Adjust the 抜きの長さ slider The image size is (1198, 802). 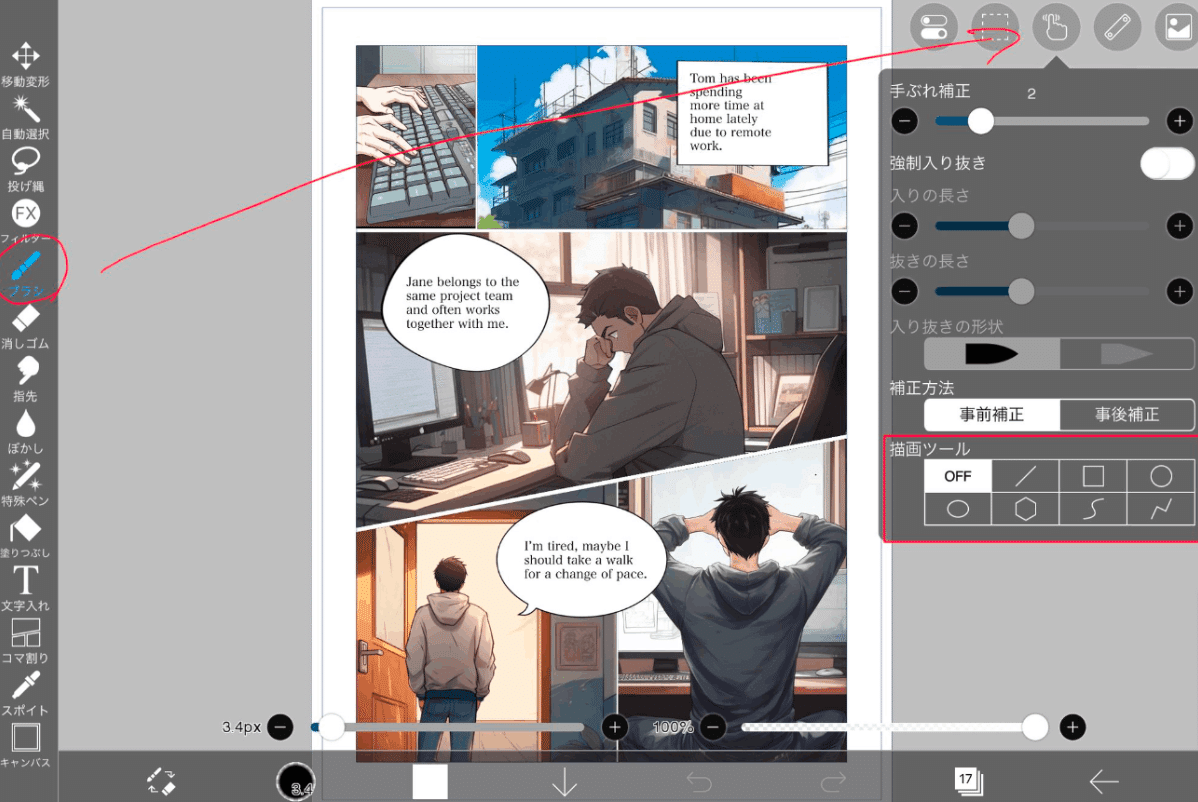click(x=1041, y=291)
